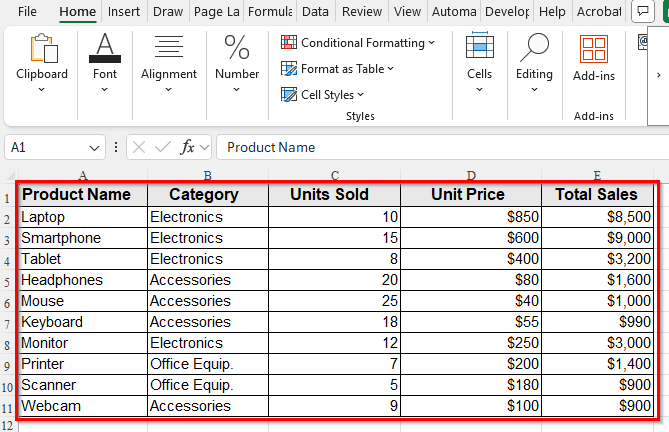Image resolution: width=669 pixels, height=432 pixels.
Task: Open the Editing magnifier icon
Action: (534, 48)
